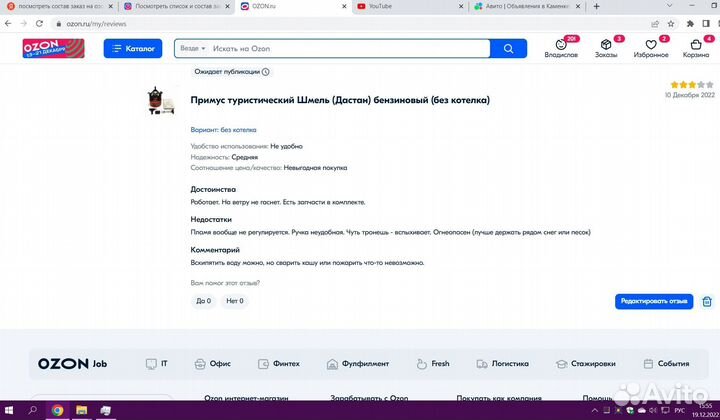Delete the review with trash icon
The height and width of the screenshot is (420, 720).
pyautogui.click(x=707, y=301)
